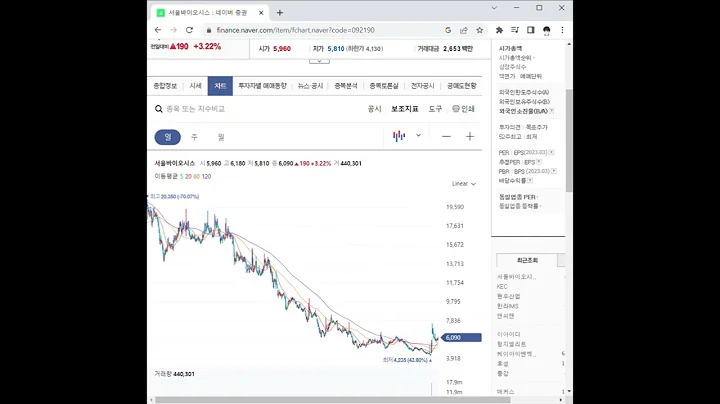Select the 차트 tab
The image size is (720, 404).
220,86
